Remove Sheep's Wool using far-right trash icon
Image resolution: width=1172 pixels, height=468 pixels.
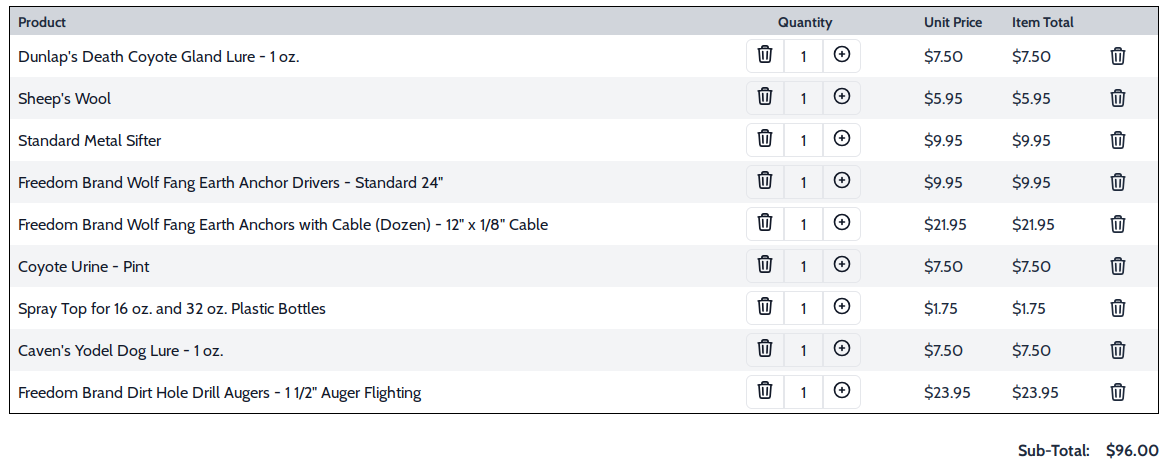click(x=1117, y=98)
